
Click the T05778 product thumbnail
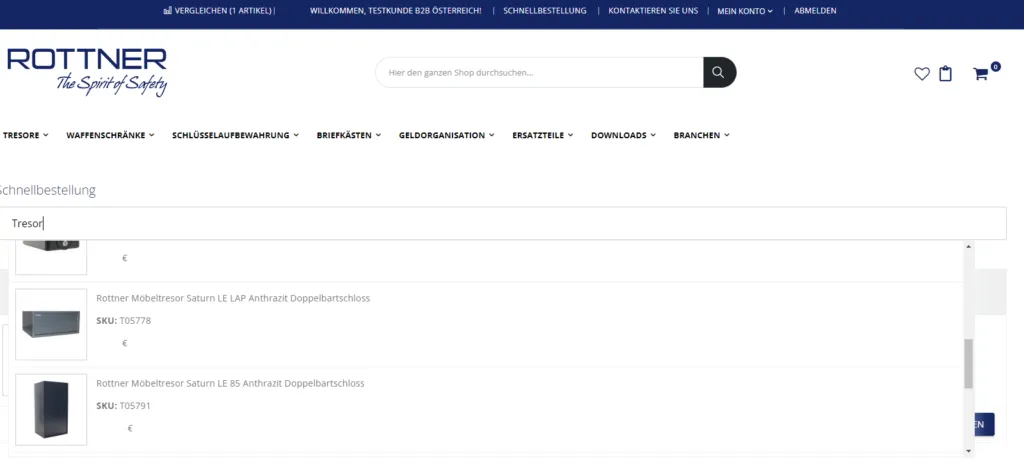(x=51, y=324)
